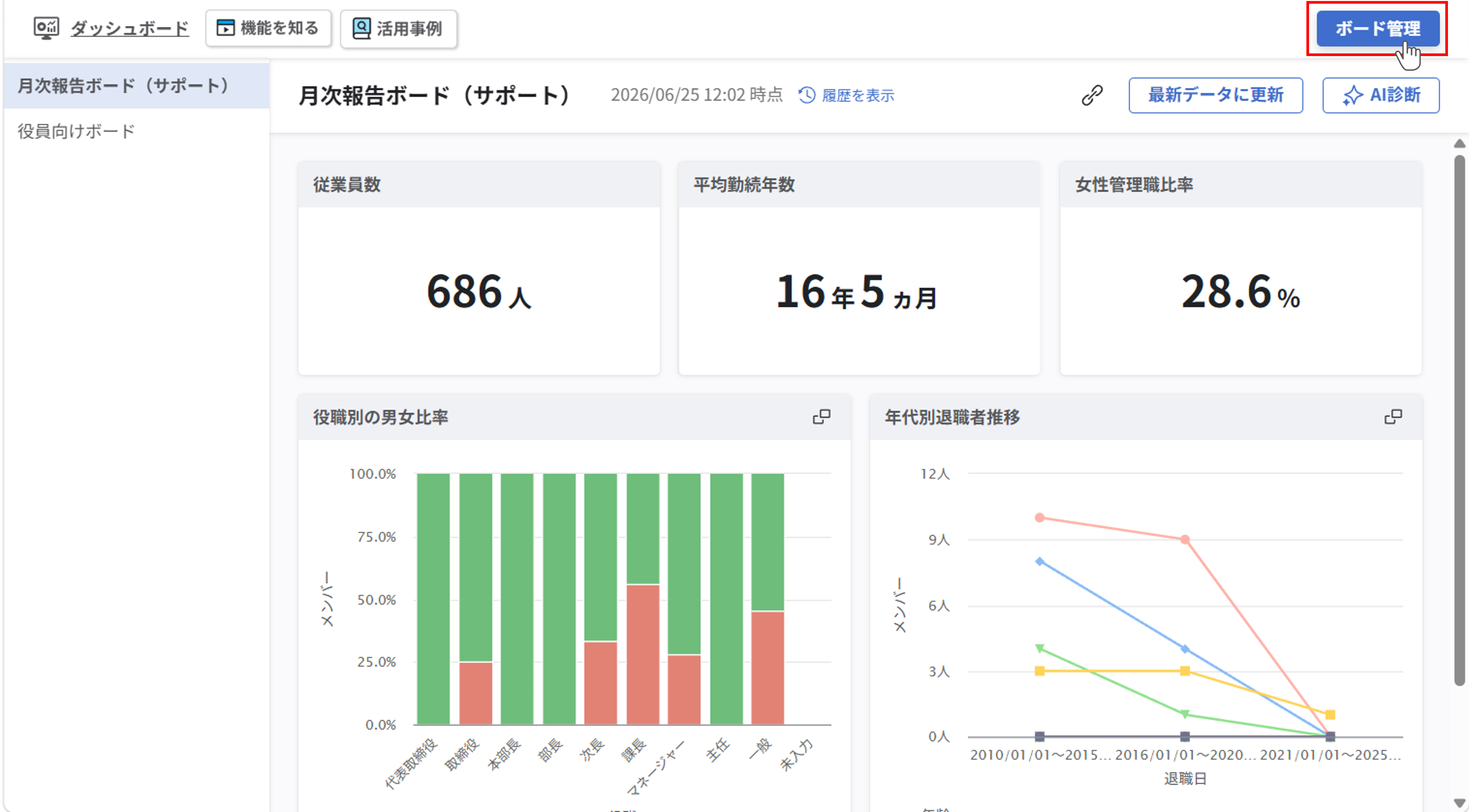Click the history clock icon
Viewport: 1469px width, 812px height.
(806, 95)
